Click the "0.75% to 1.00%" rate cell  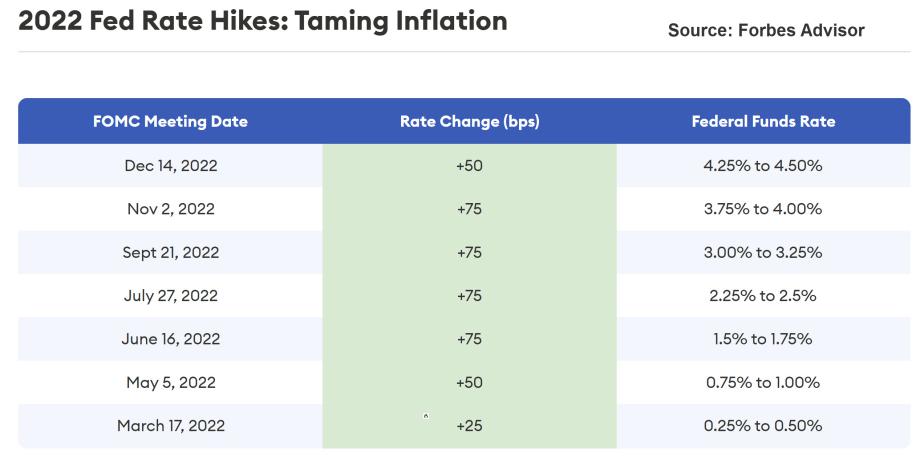763,382
